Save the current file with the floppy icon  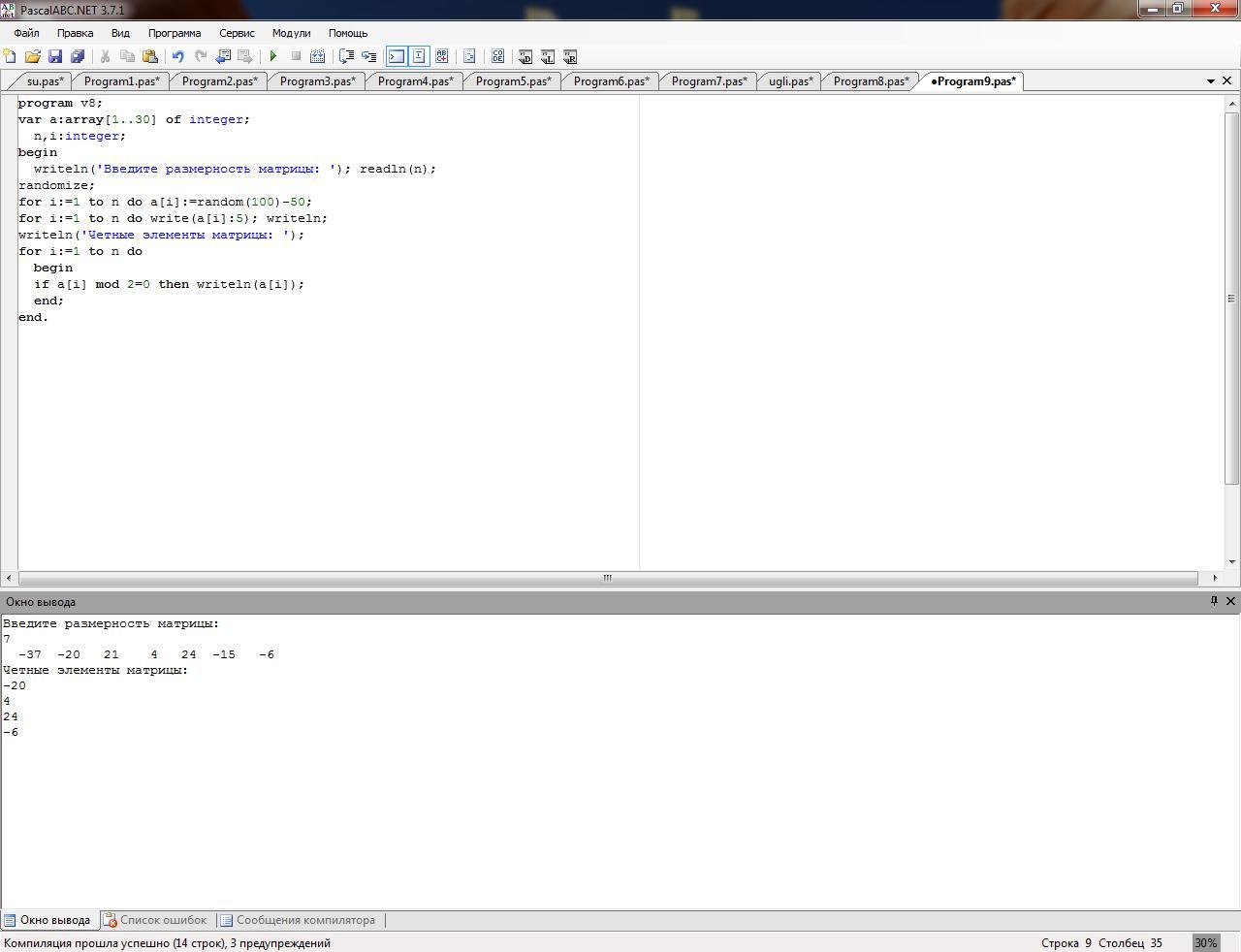click(55, 57)
